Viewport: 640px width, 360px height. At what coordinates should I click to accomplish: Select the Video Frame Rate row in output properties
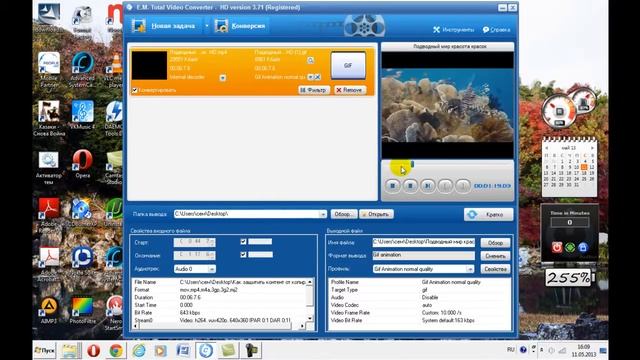(419, 313)
